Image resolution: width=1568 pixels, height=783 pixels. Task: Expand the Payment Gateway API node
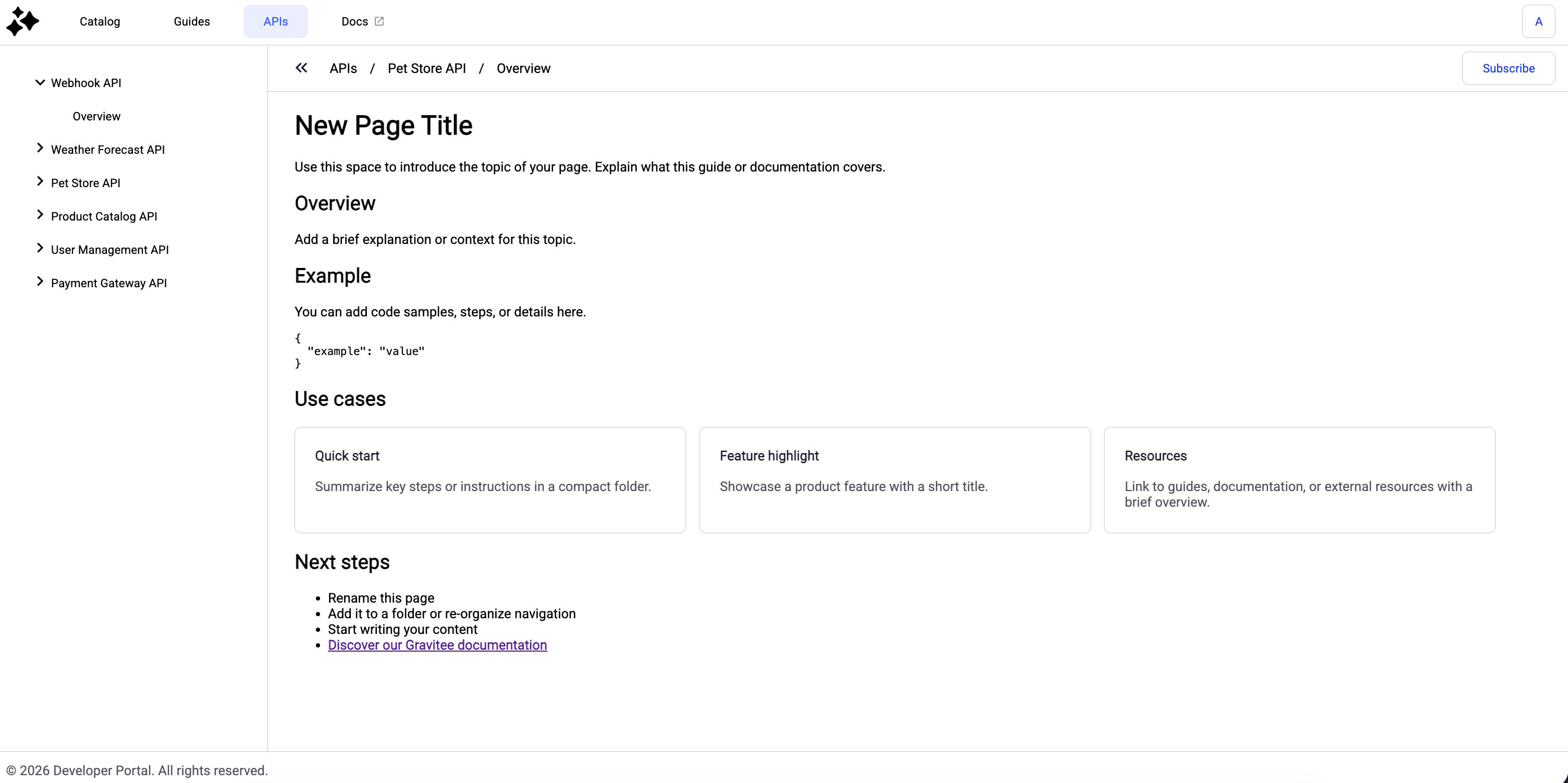point(40,282)
